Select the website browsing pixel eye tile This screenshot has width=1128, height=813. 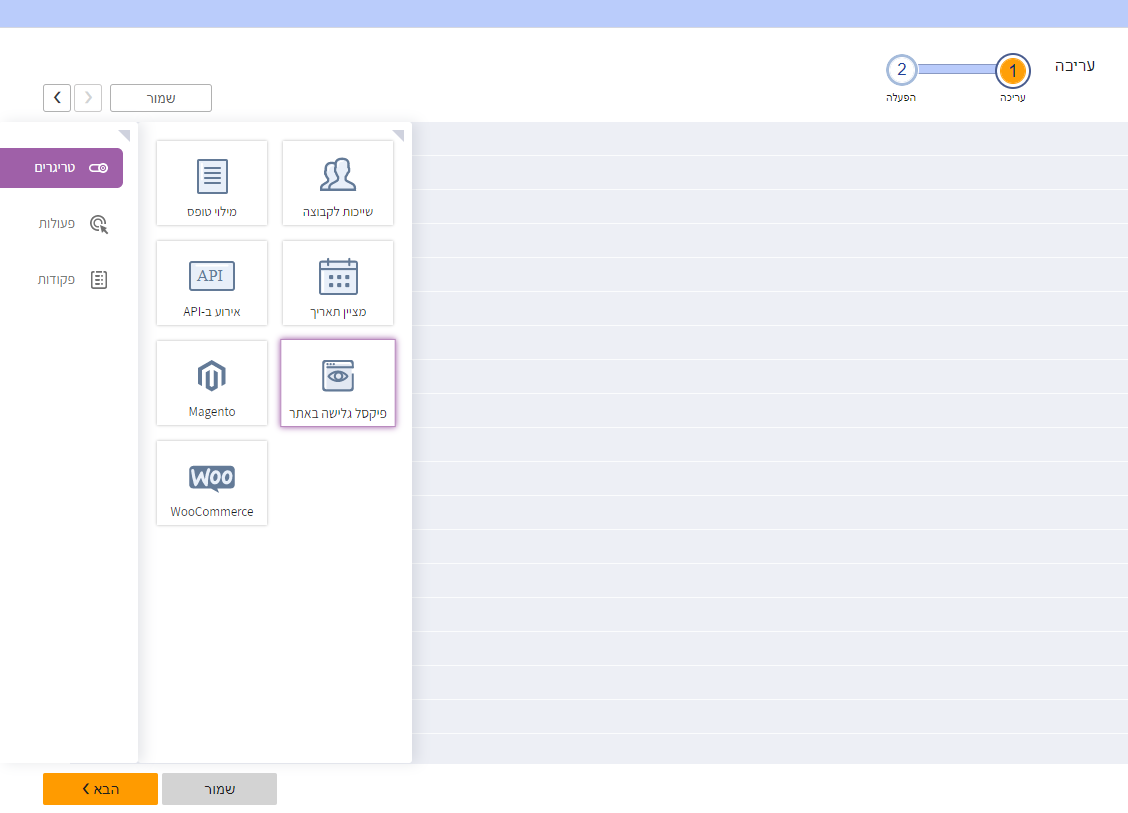(338, 383)
